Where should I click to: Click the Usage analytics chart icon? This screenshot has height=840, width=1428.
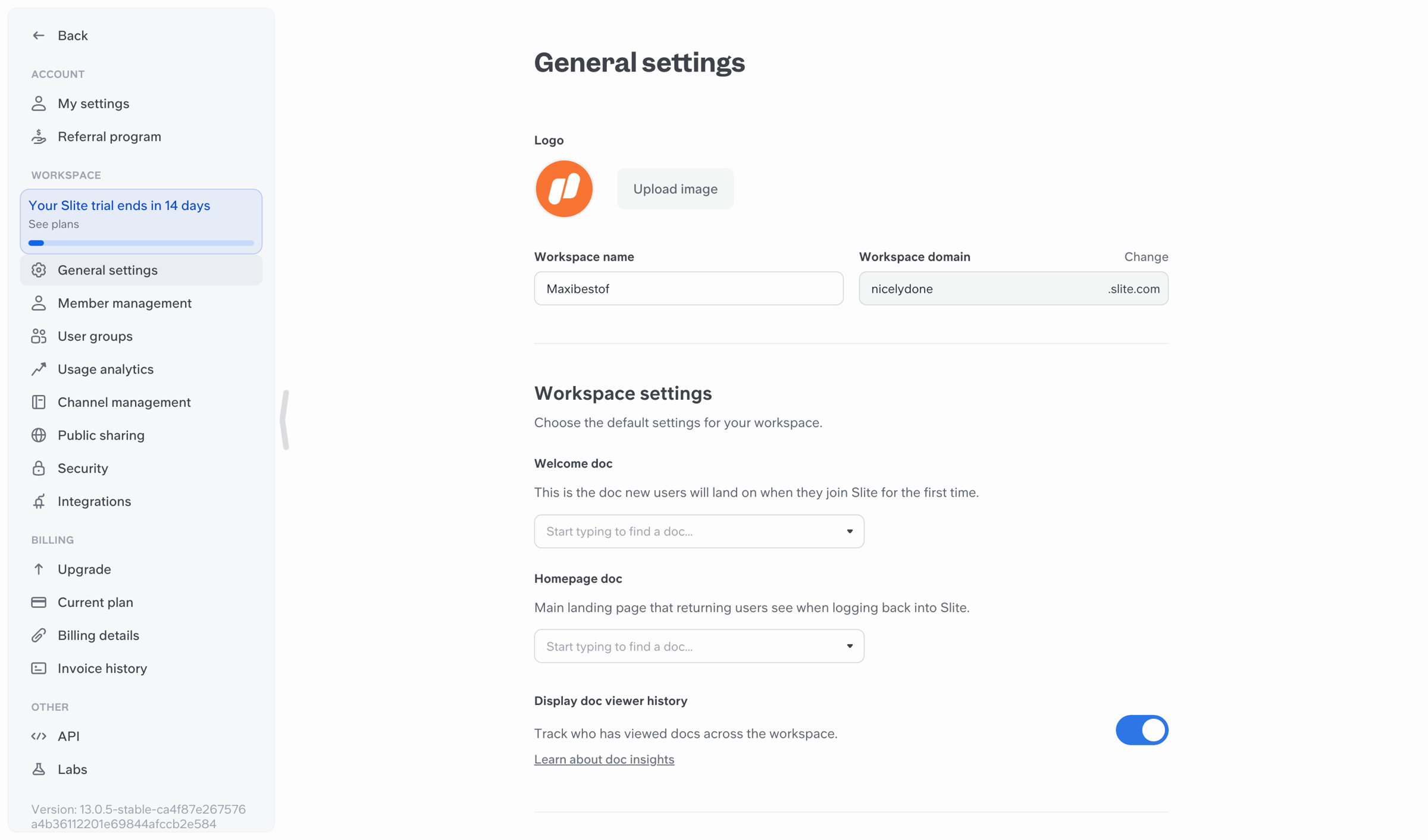pos(39,369)
